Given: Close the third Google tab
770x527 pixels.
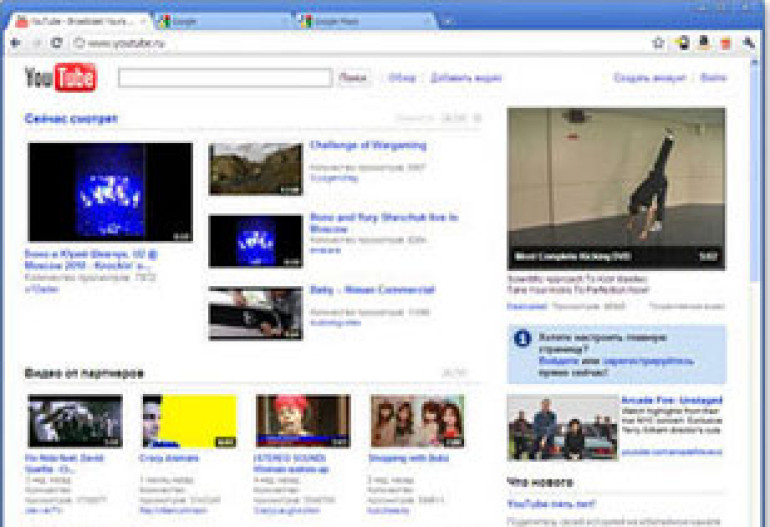Looking at the screenshot, I should tap(427, 21).
